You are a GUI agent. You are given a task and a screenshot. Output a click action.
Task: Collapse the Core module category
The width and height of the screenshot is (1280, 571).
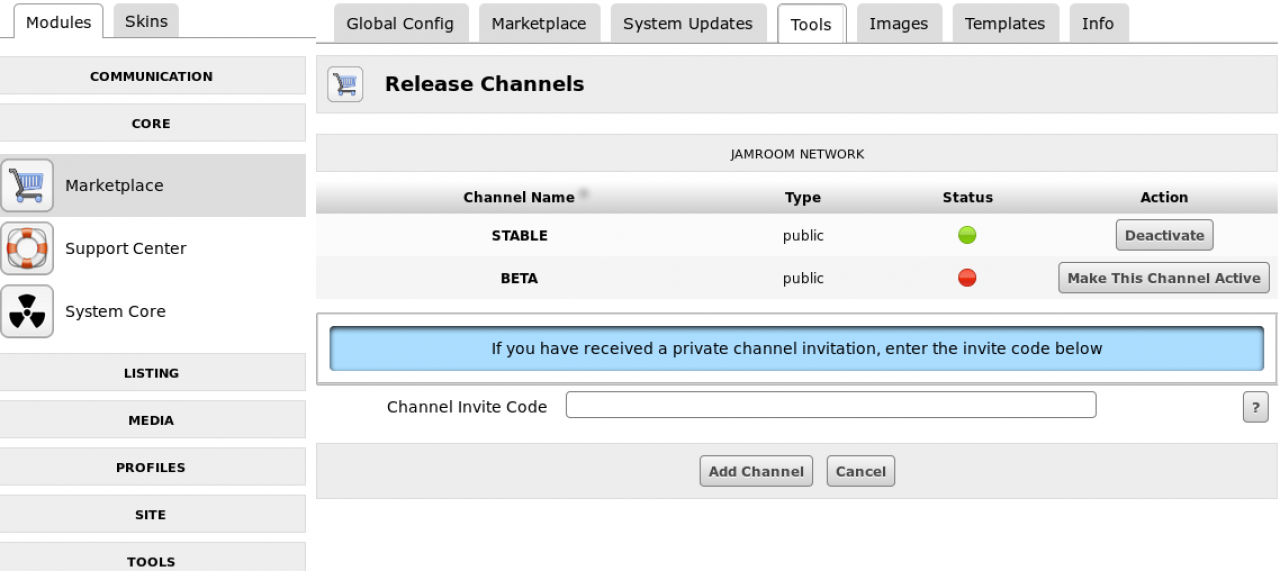pyautogui.click(x=152, y=124)
